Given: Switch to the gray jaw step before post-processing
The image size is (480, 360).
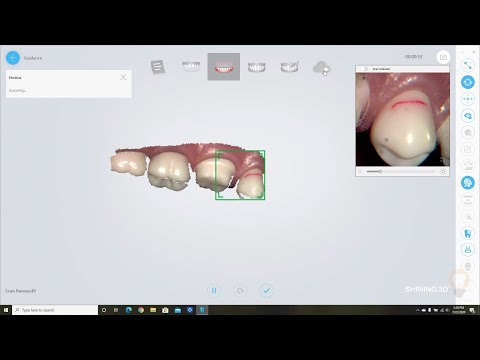Looking at the screenshot, I should pyautogui.click(x=257, y=67).
